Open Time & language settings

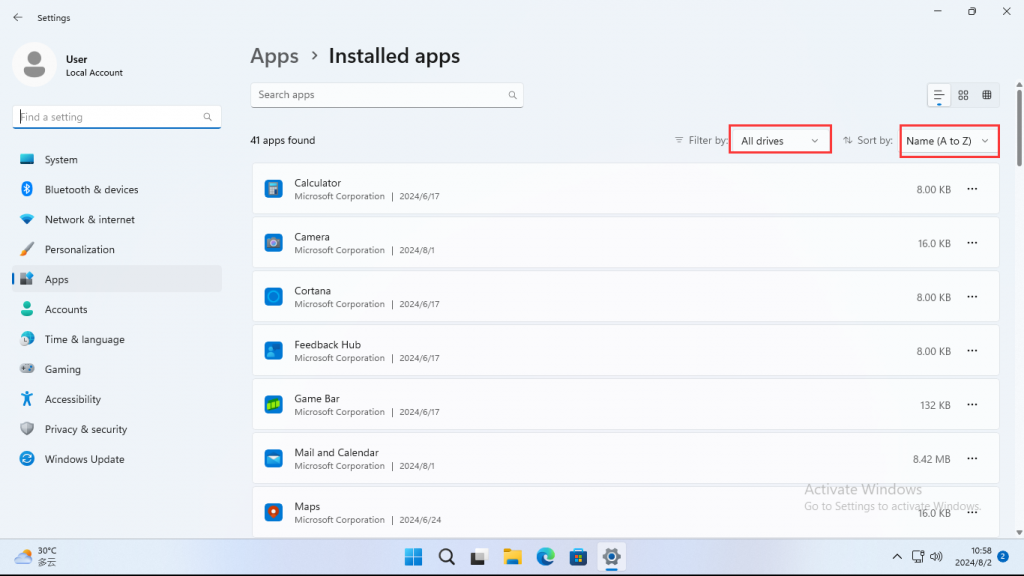[x=117, y=340]
